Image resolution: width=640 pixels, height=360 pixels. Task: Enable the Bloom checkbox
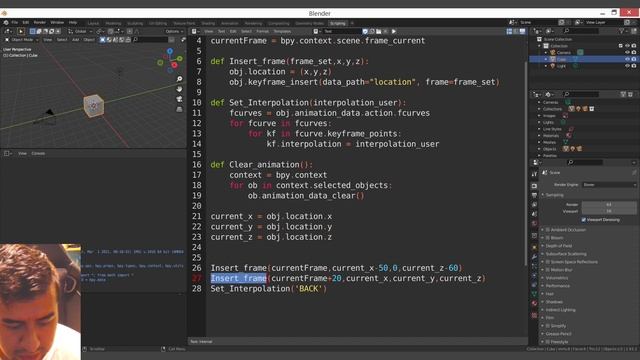click(548, 238)
